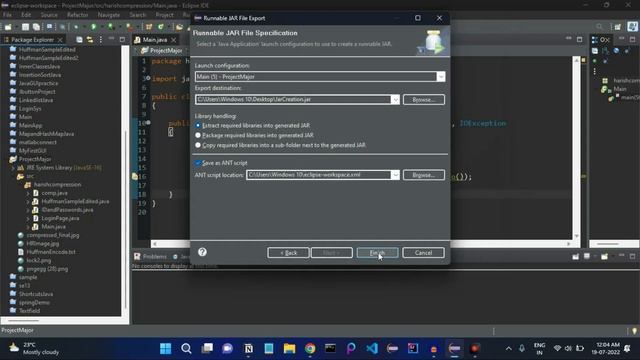Click the Save All toolbar icon

(x=36, y=27)
